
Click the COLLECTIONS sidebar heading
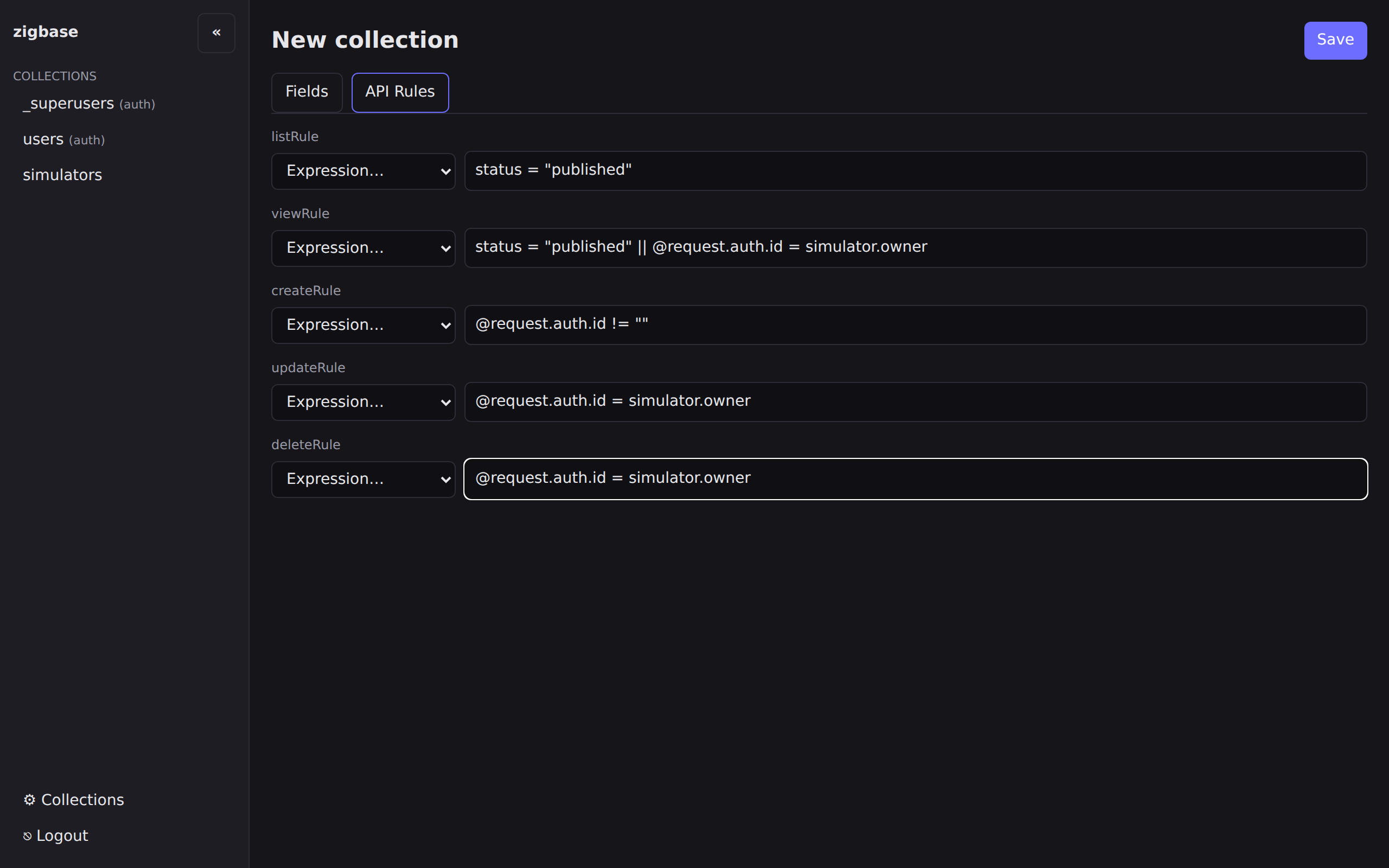pyautogui.click(x=54, y=76)
